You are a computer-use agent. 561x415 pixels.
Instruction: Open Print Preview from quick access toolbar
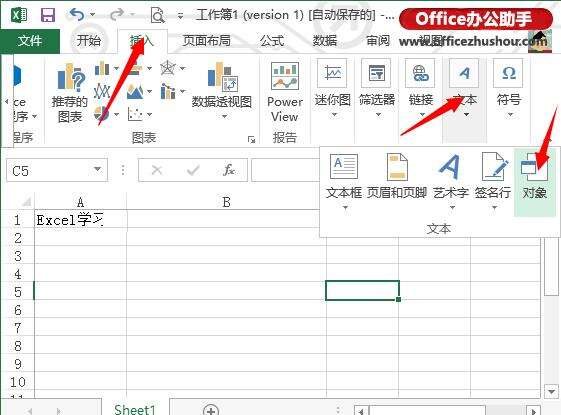pyautogui.click(x=157, y=15)
